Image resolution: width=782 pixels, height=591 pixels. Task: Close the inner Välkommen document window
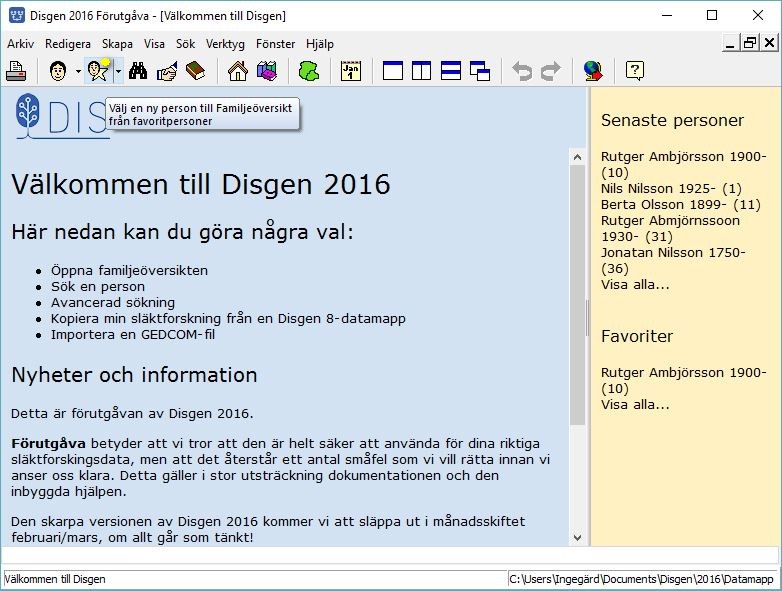click(770, 43)
